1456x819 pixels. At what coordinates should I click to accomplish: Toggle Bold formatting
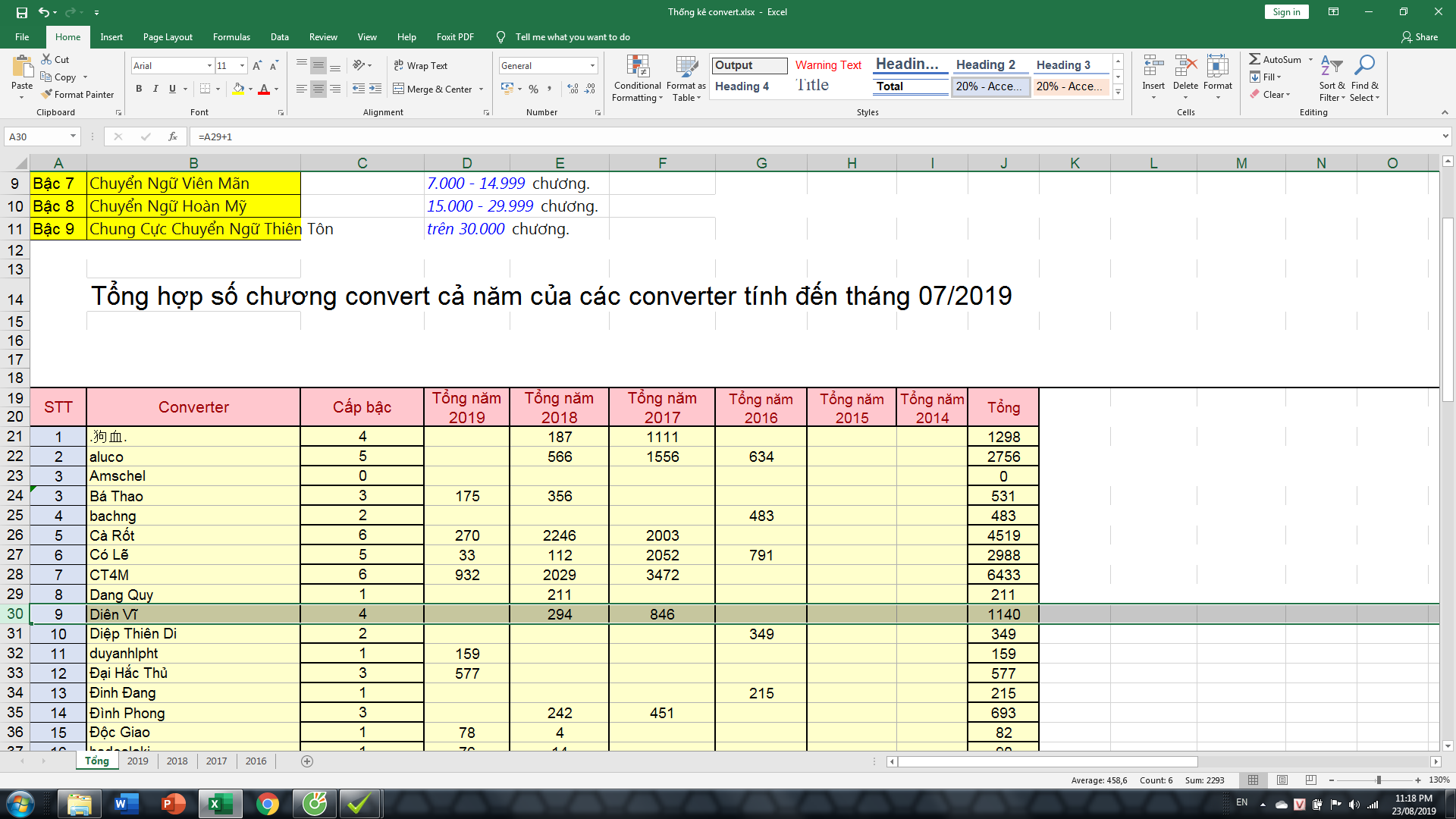(x=139, y=89)
